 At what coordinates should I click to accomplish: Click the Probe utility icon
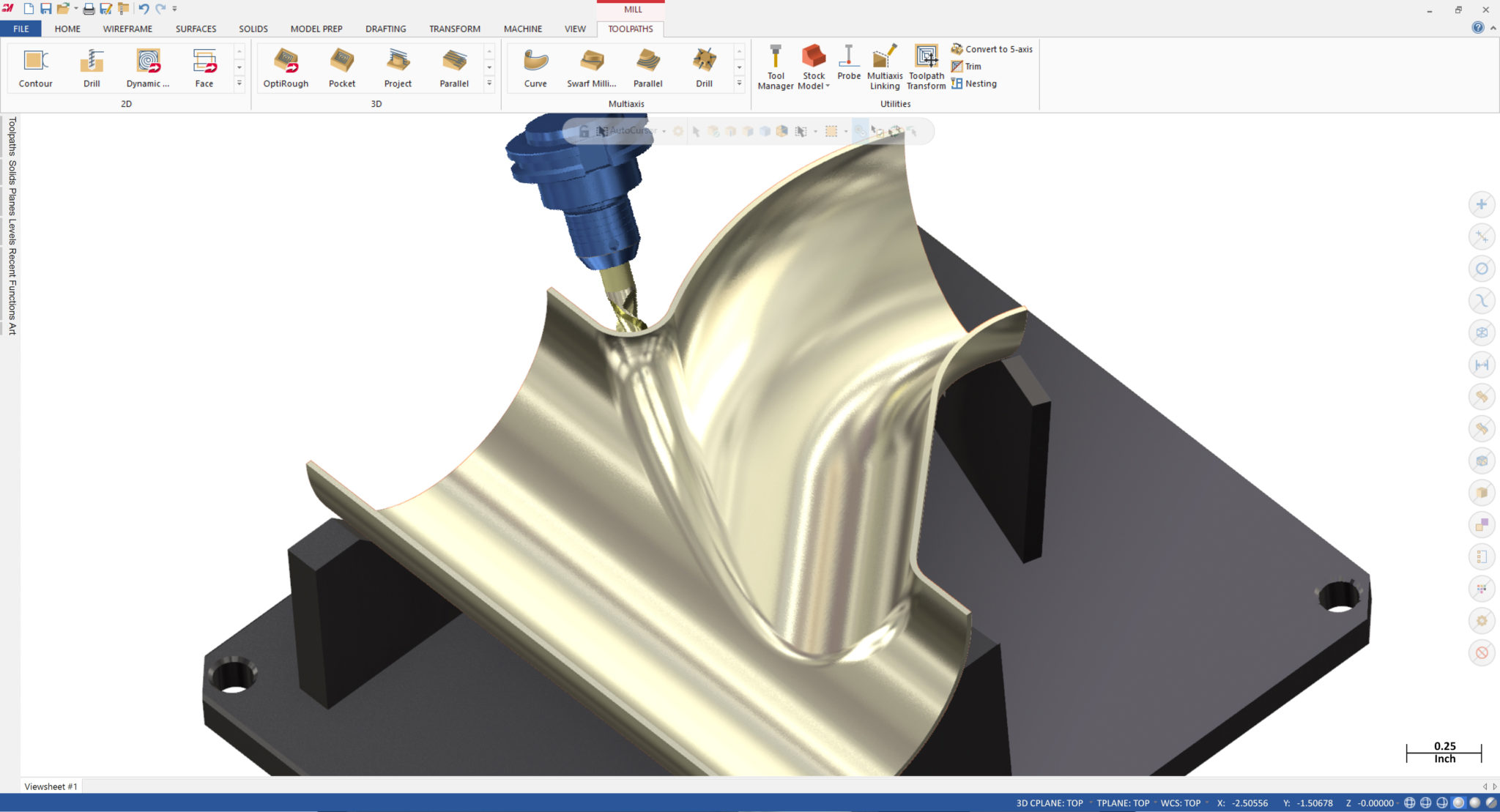(848, 64)
